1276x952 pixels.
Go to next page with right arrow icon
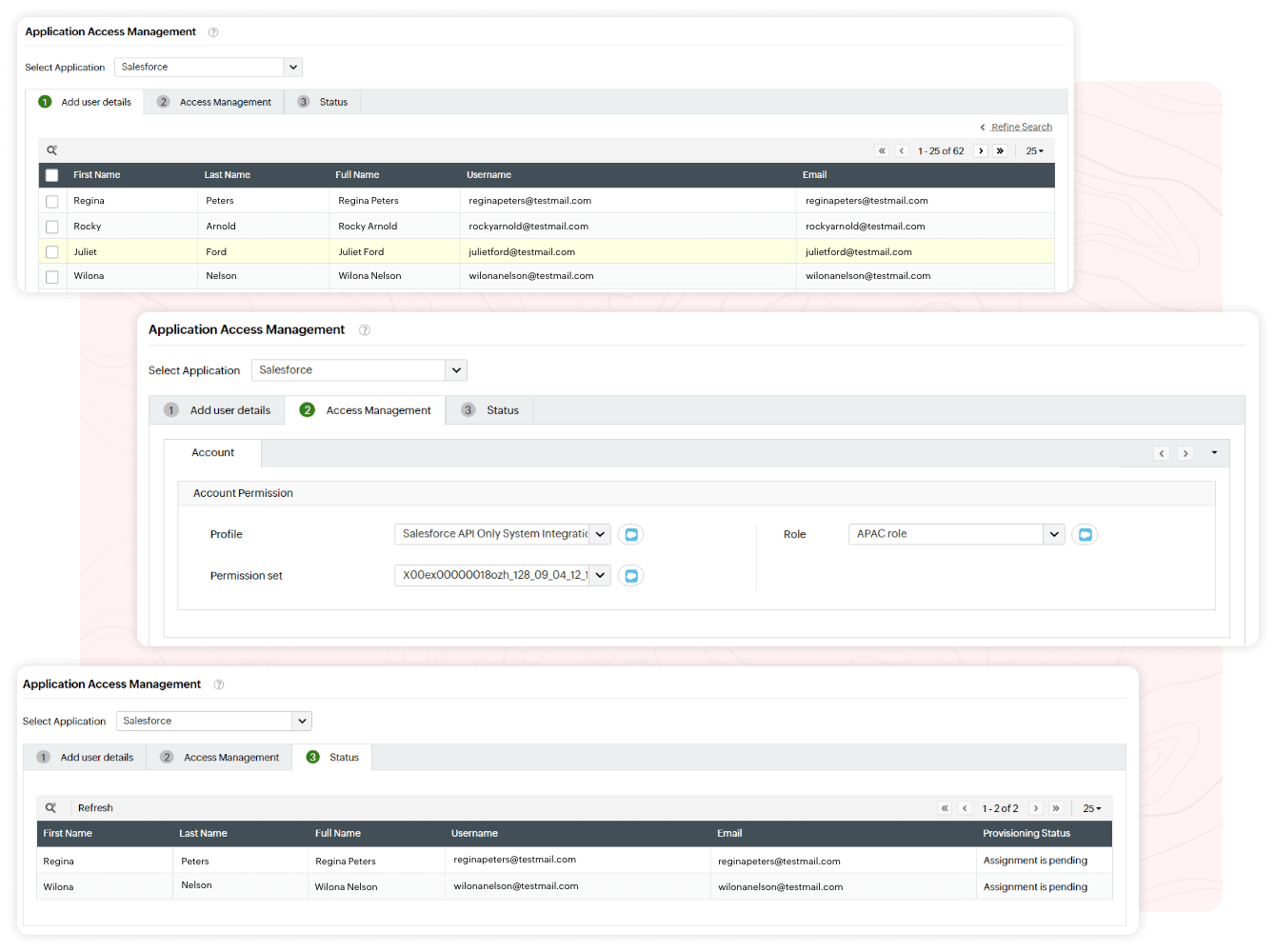pyautogui.click(x=981, y=150)
